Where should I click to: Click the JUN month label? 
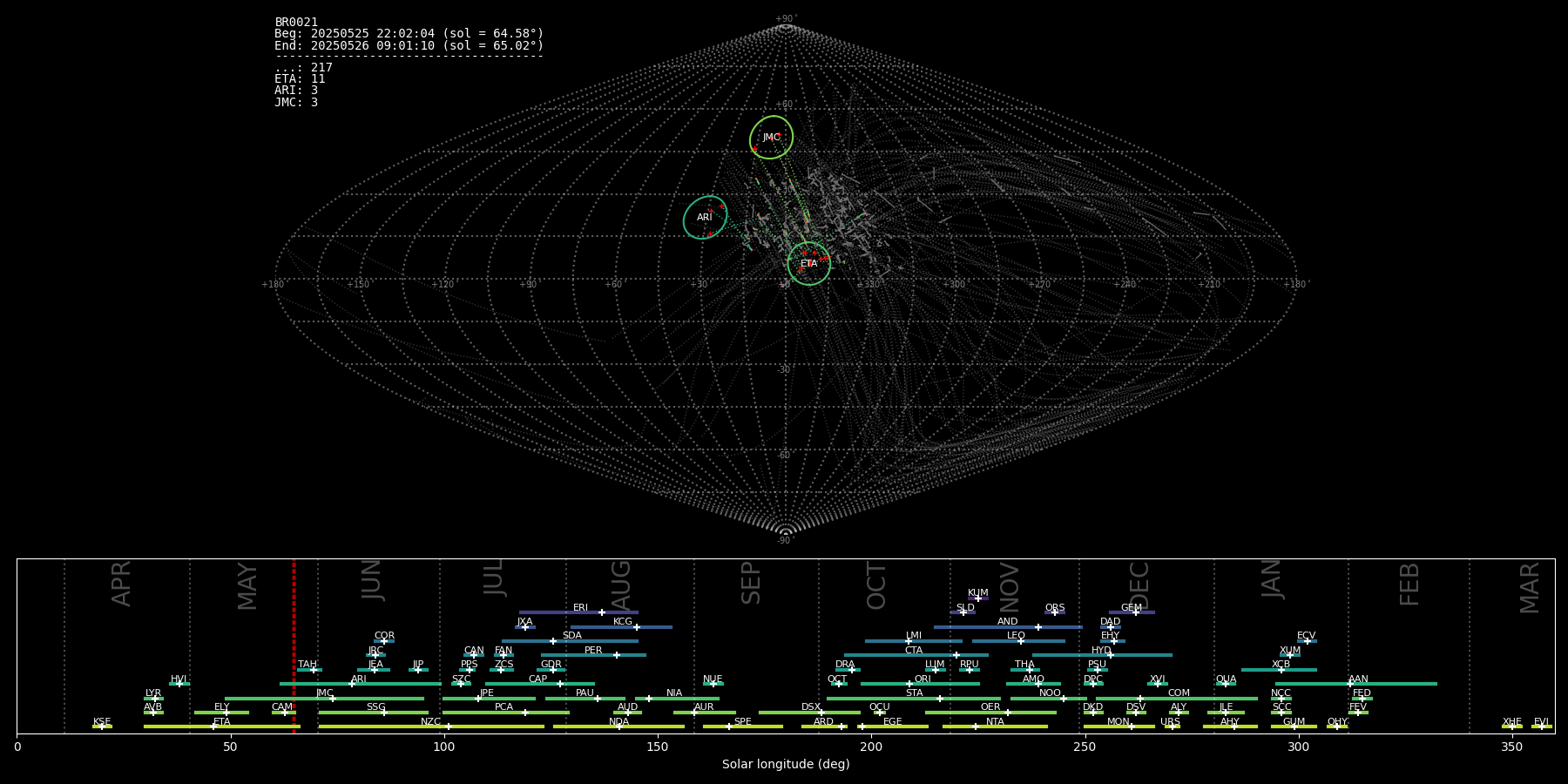(372, 579)
